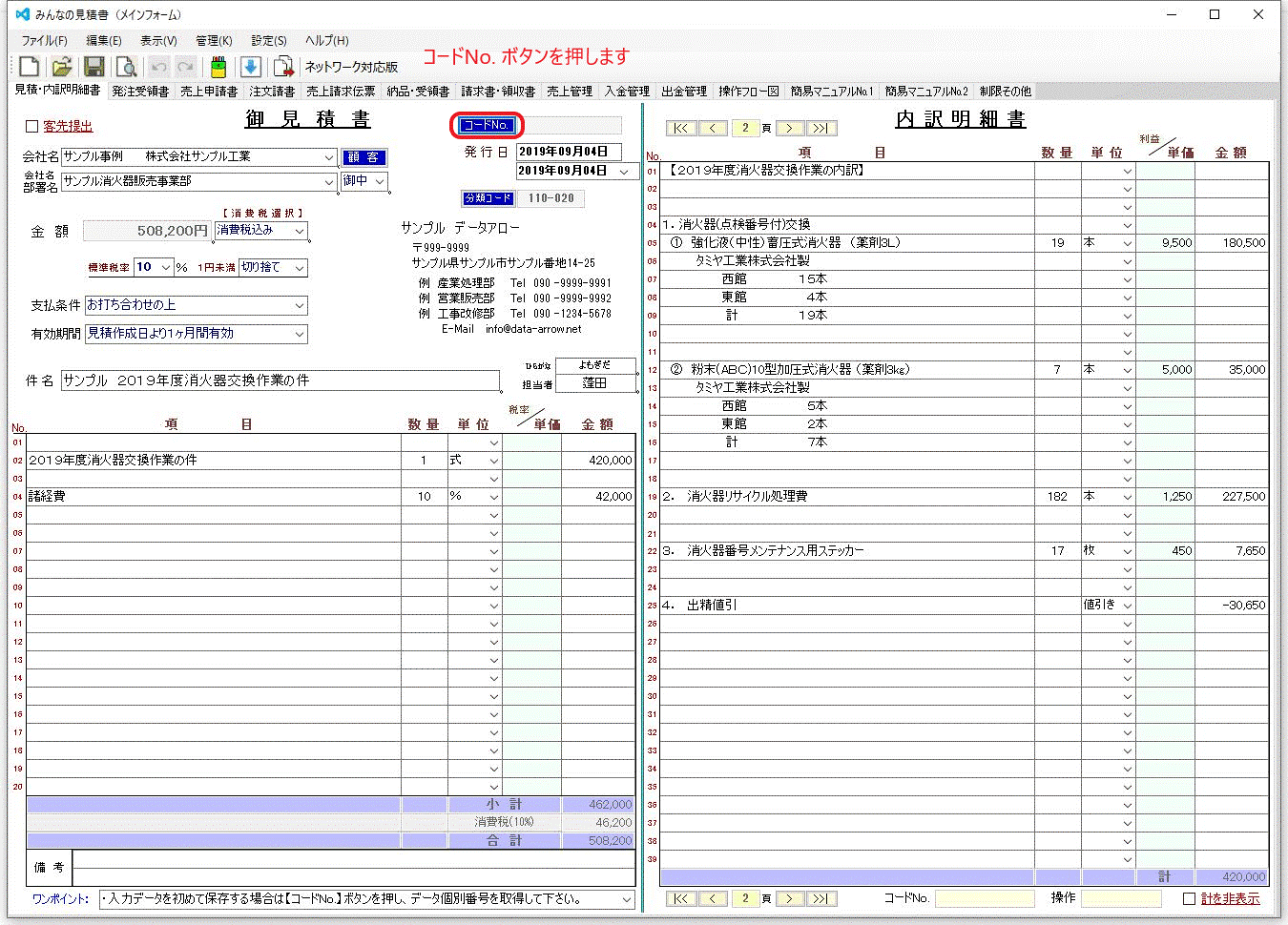Open the 編集(E) menu
This screenshot has width=1288, height=925.
tap(104, 41)
